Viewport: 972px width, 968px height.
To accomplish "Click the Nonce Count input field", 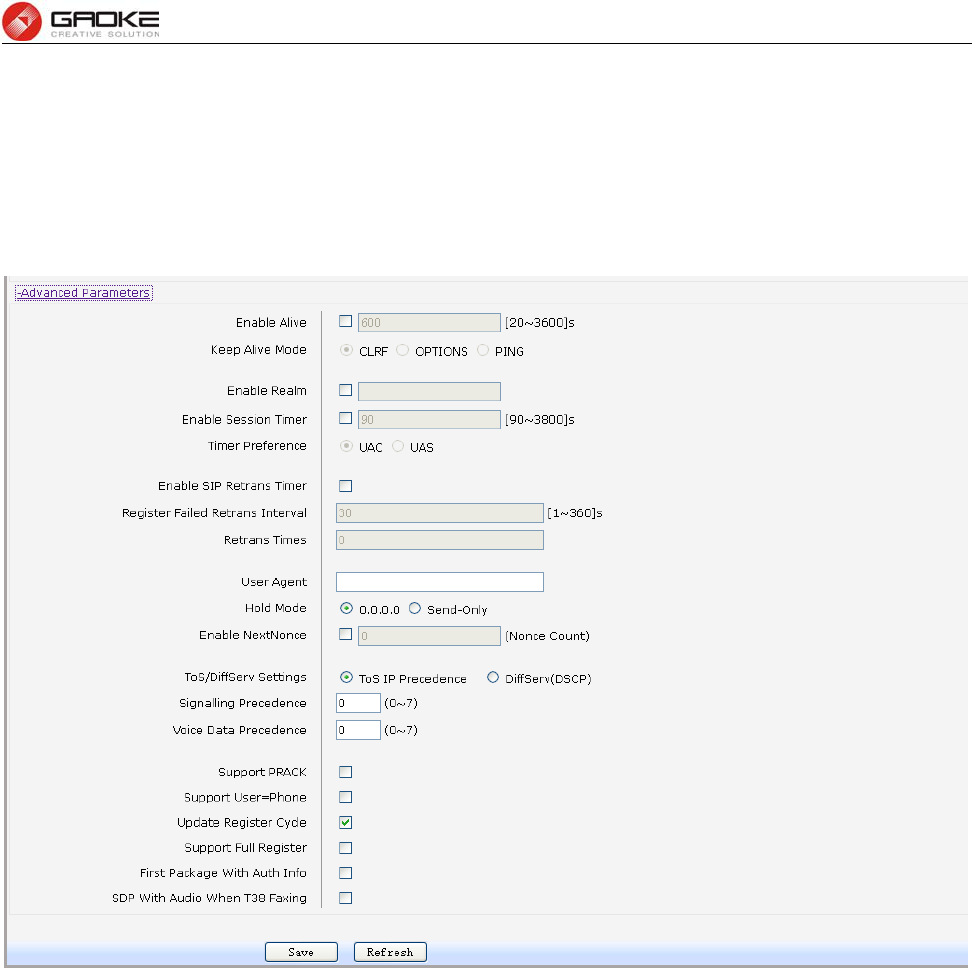I will [x=429, y=636].
